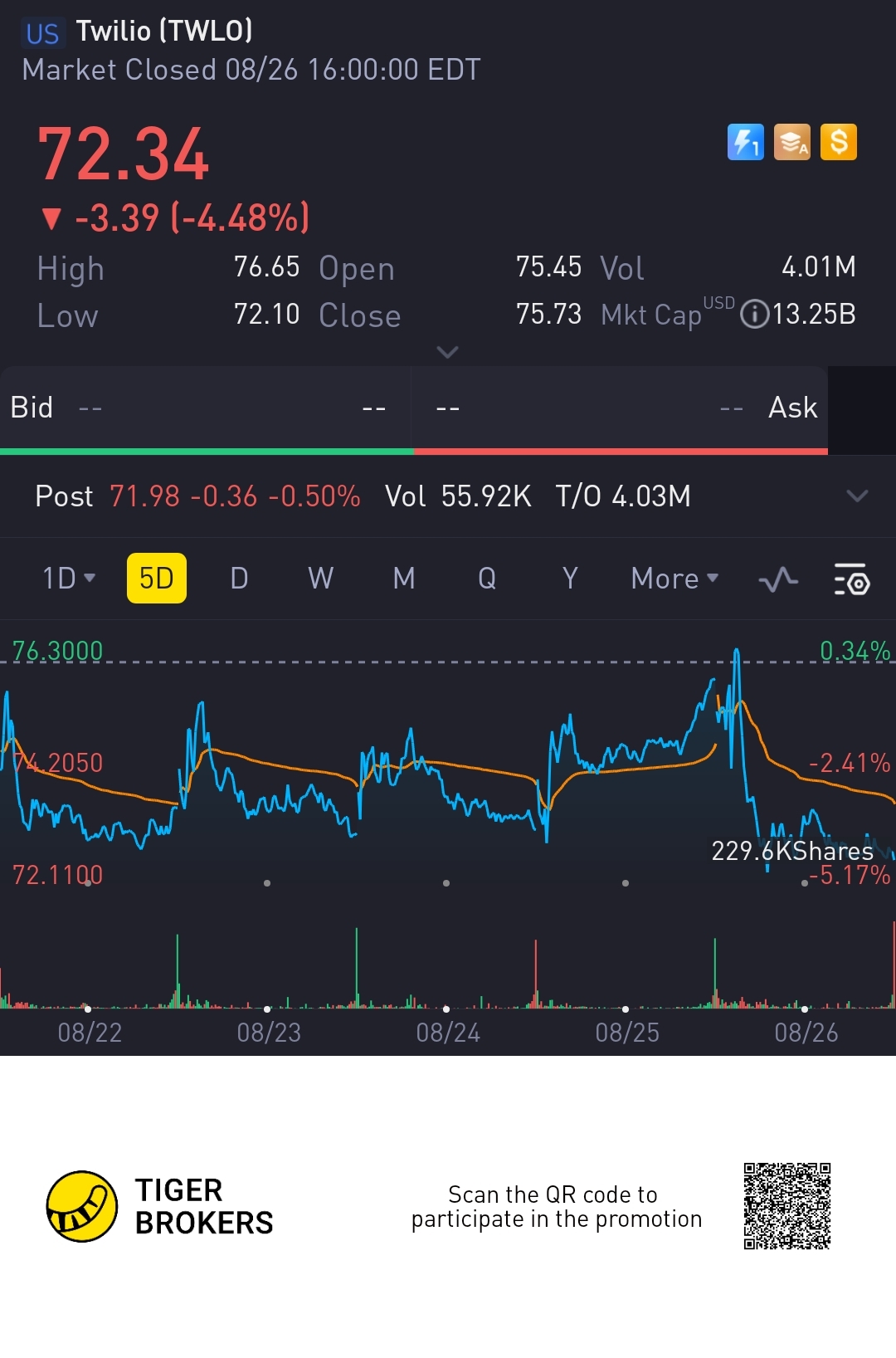Screen dimensions: 896x1358
Task: Tap the Bid side of quote bar
Action: (x=206, y=408)
